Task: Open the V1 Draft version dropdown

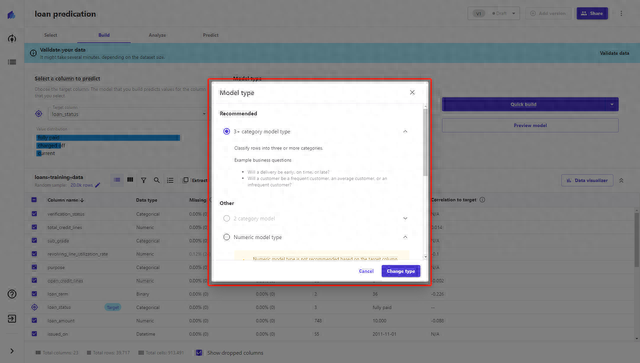Action: coord(493,13)
